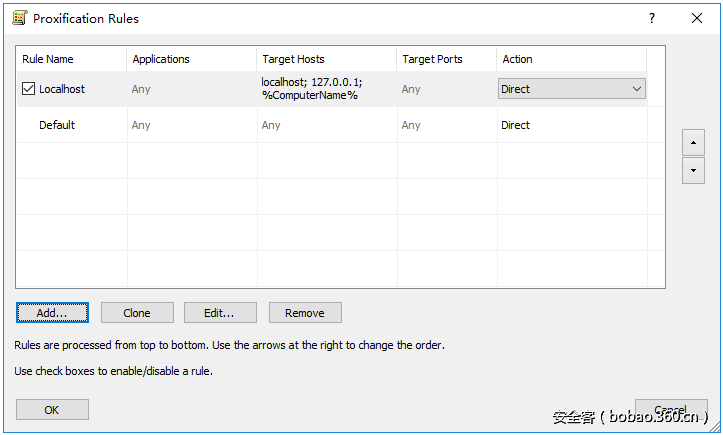
Task: Open the Edit... dialog for the selected rule
Action: 220,313
